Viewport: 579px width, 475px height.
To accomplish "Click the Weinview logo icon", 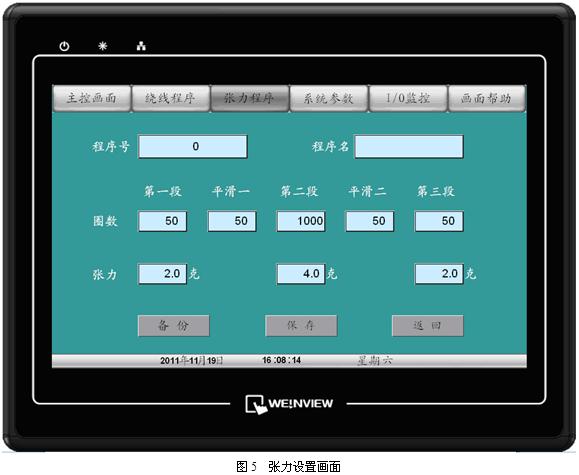I will [256, 404].
